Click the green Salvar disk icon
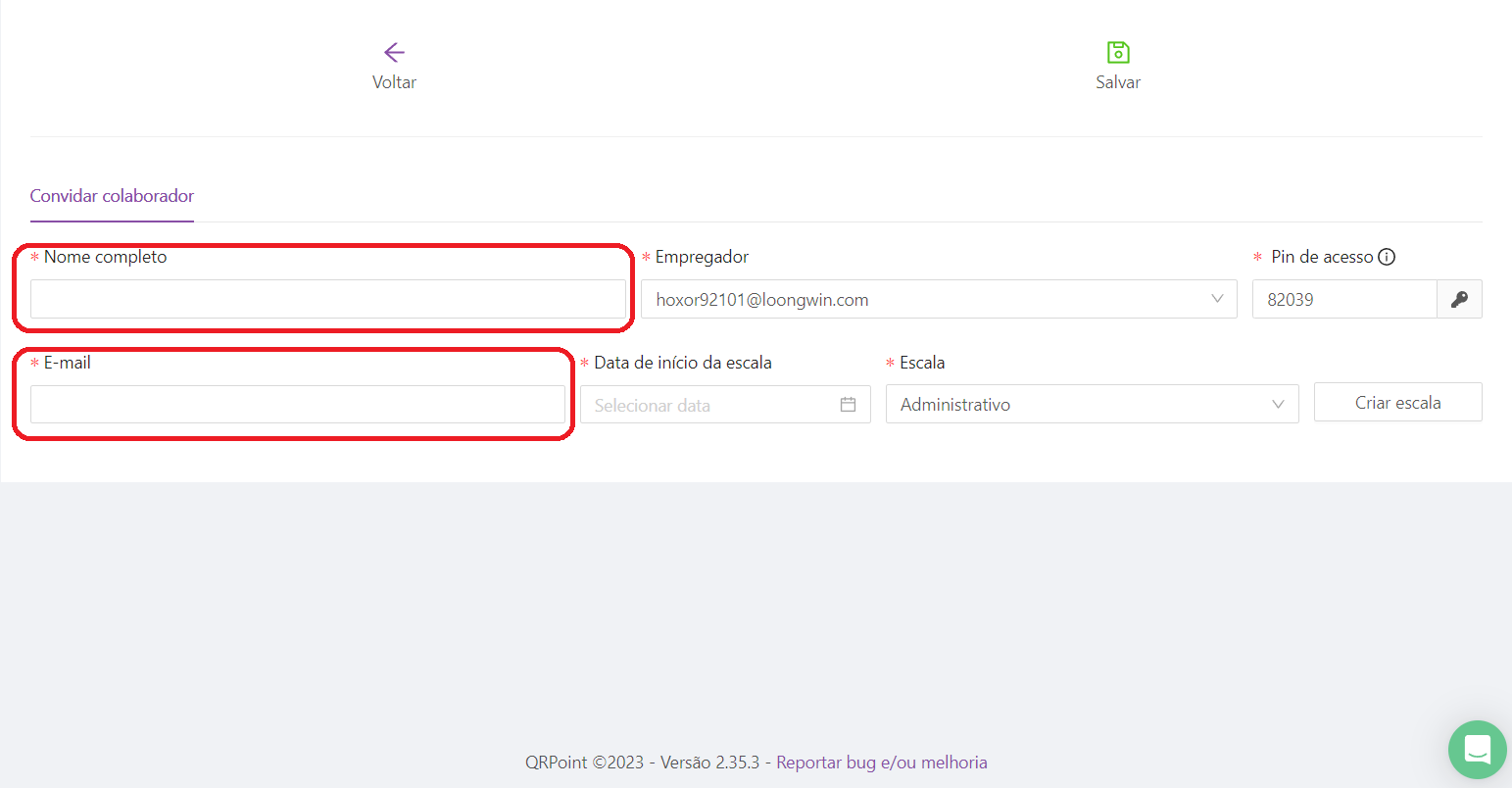This screenshot has height=788, width=1512. click(x=1118, y=52)
